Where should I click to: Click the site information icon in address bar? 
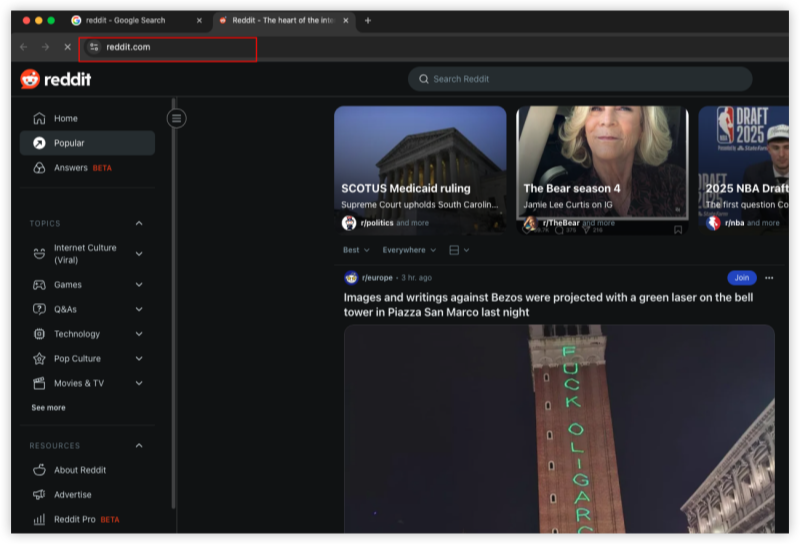click(x=94, y=47)
